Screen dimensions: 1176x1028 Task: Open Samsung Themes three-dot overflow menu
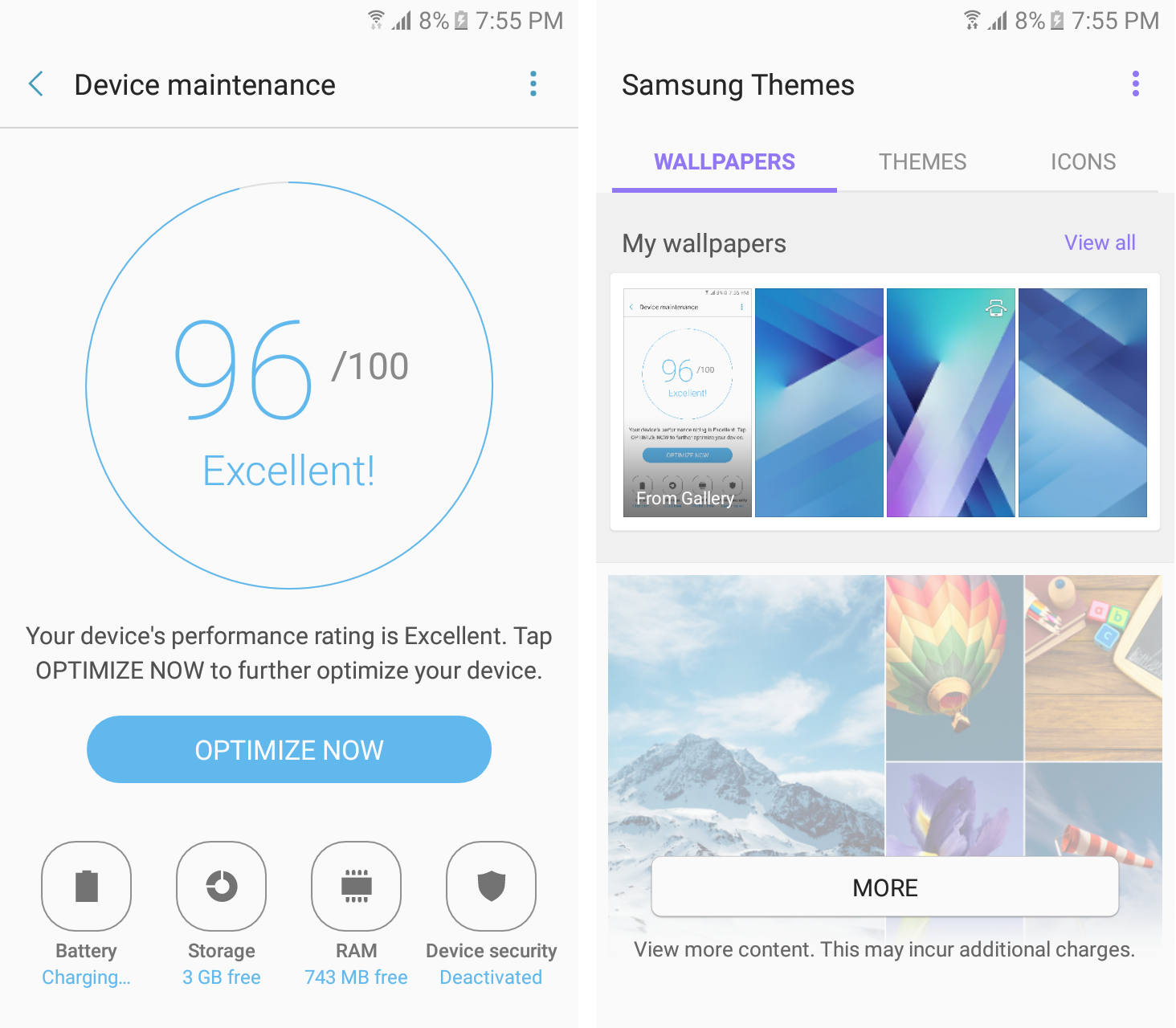click(x=1135, y=84)
